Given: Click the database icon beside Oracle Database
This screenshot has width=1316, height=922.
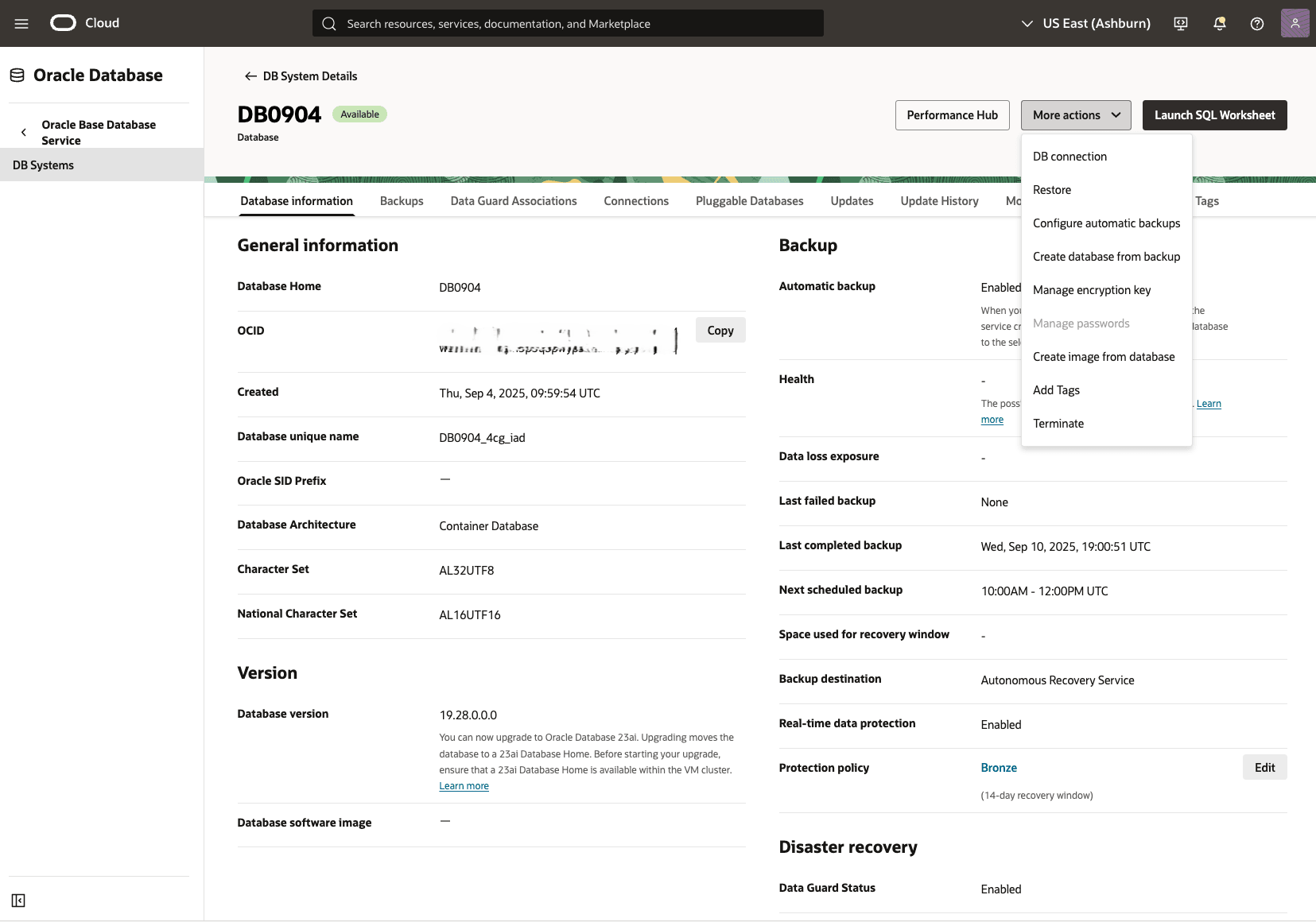Looking at the screenshot, I should click(x=17, y=74).
